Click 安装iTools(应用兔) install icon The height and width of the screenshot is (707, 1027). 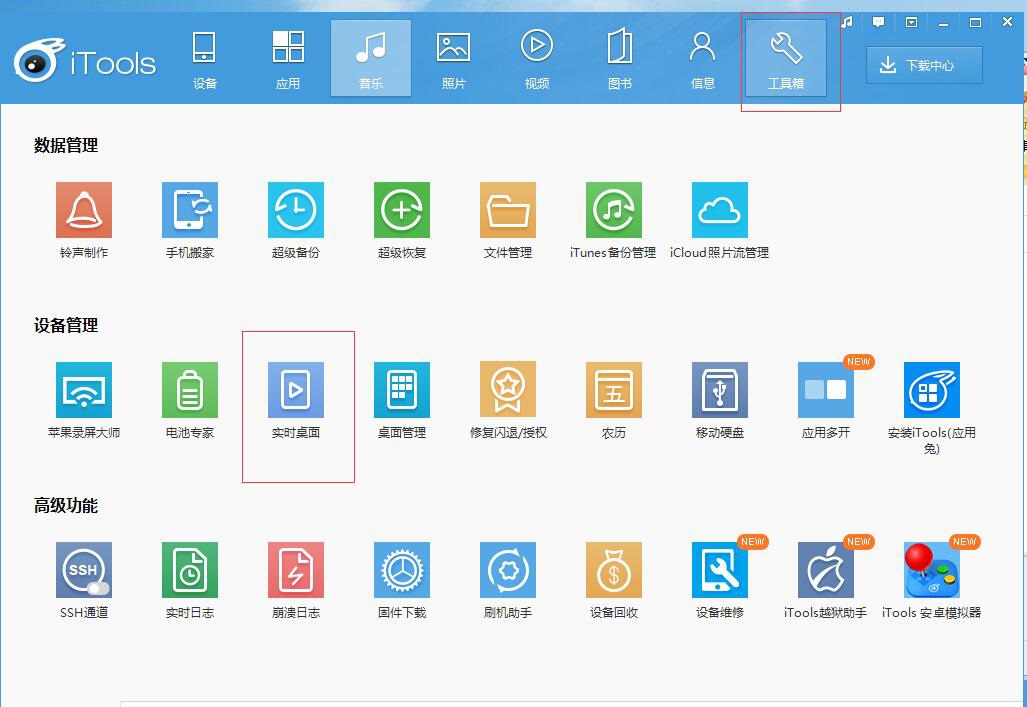[x=931, y=390]
